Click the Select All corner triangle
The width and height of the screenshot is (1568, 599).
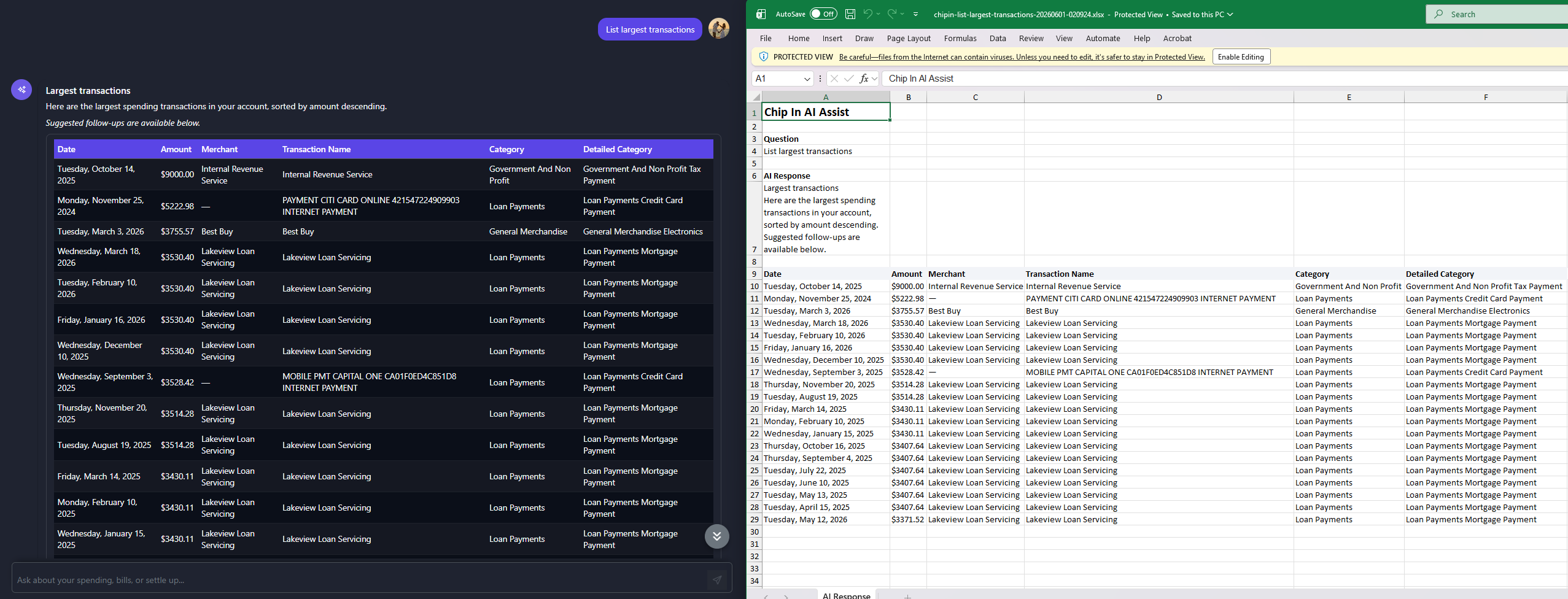point(756,97)
